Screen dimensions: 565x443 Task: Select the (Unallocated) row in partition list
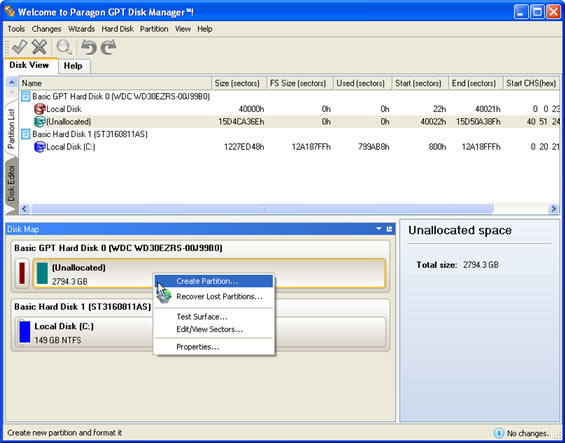[x=290, y=121]
